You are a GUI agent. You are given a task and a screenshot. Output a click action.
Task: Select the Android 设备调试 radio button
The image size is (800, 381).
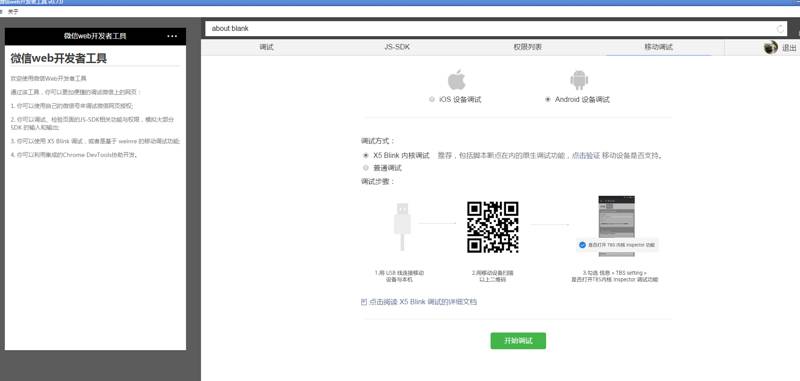pyautogui.click(x=547, y=99)
